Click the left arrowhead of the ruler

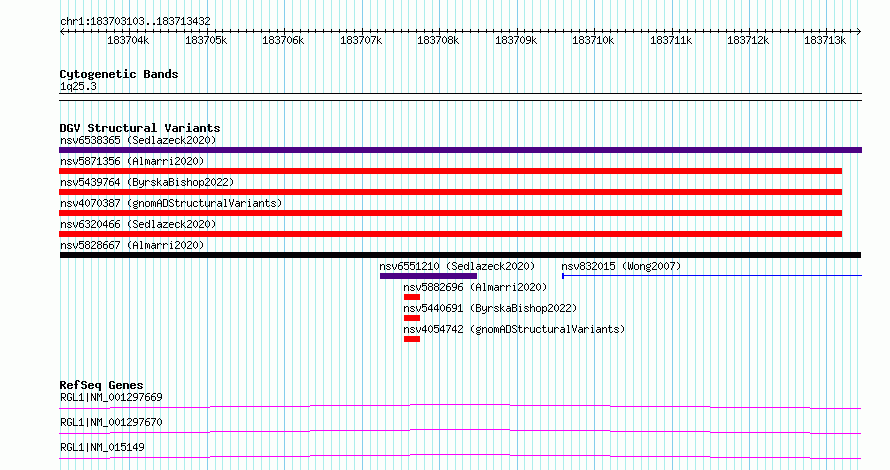tap(62, 32)
